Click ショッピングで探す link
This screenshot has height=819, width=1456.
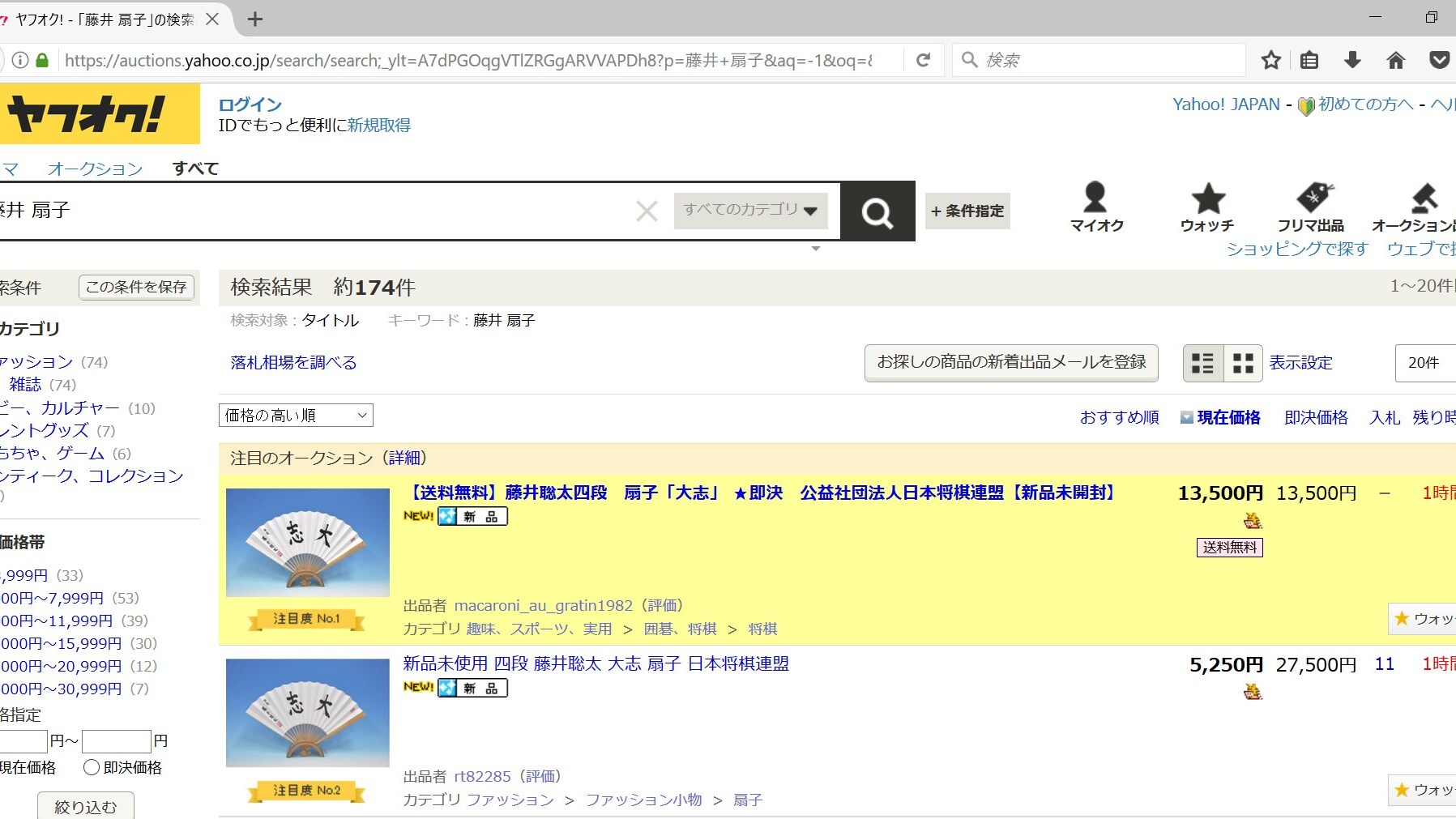pos(1296,249)
